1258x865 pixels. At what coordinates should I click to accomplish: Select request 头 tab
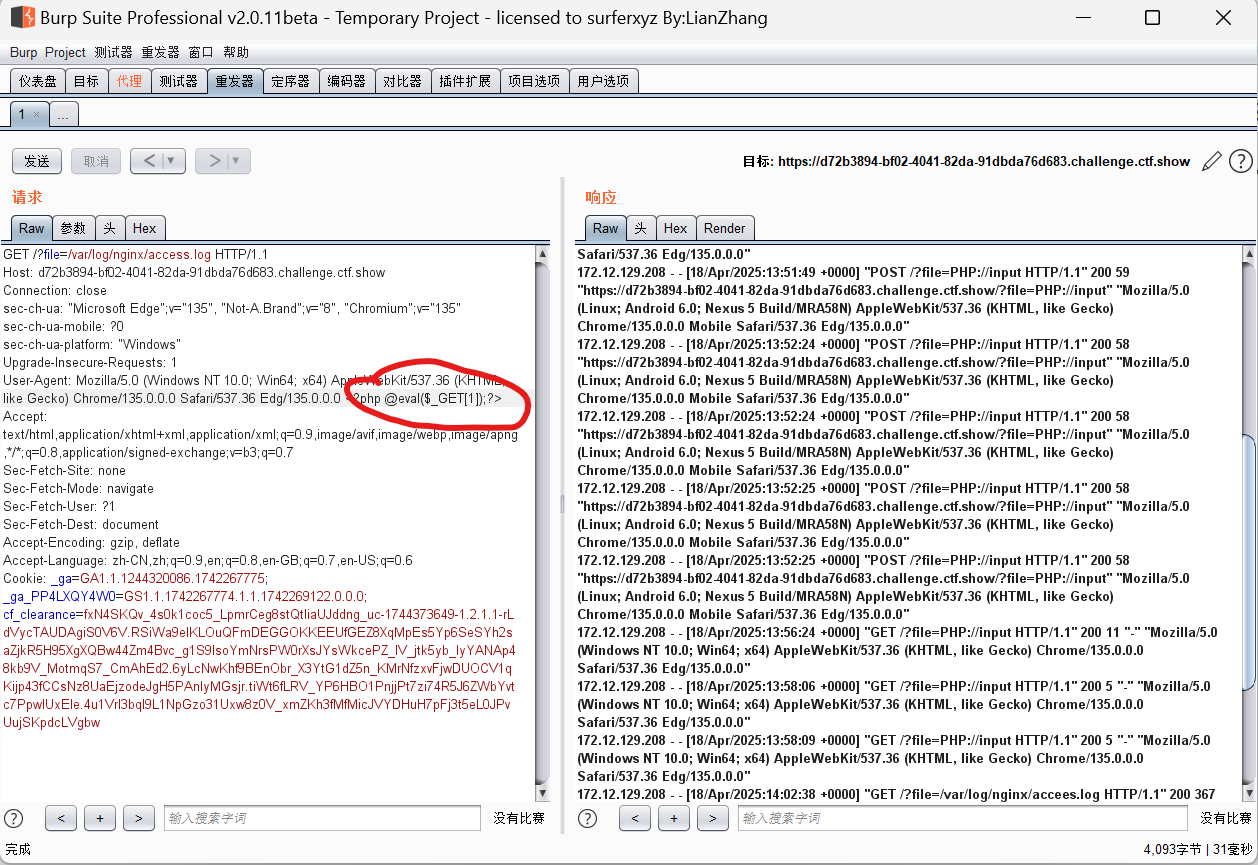pyautogui.click(x=110, y=228)
